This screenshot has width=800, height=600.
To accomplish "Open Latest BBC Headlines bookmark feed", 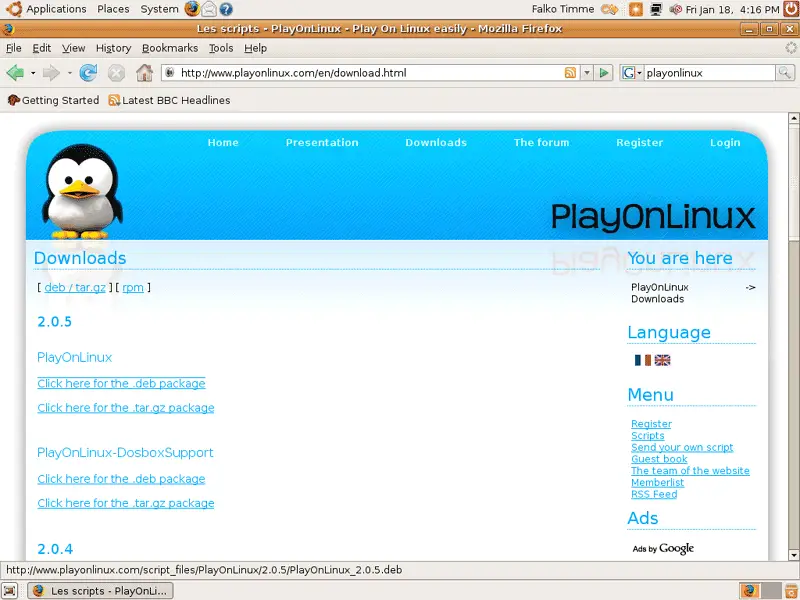I will 169,100.
